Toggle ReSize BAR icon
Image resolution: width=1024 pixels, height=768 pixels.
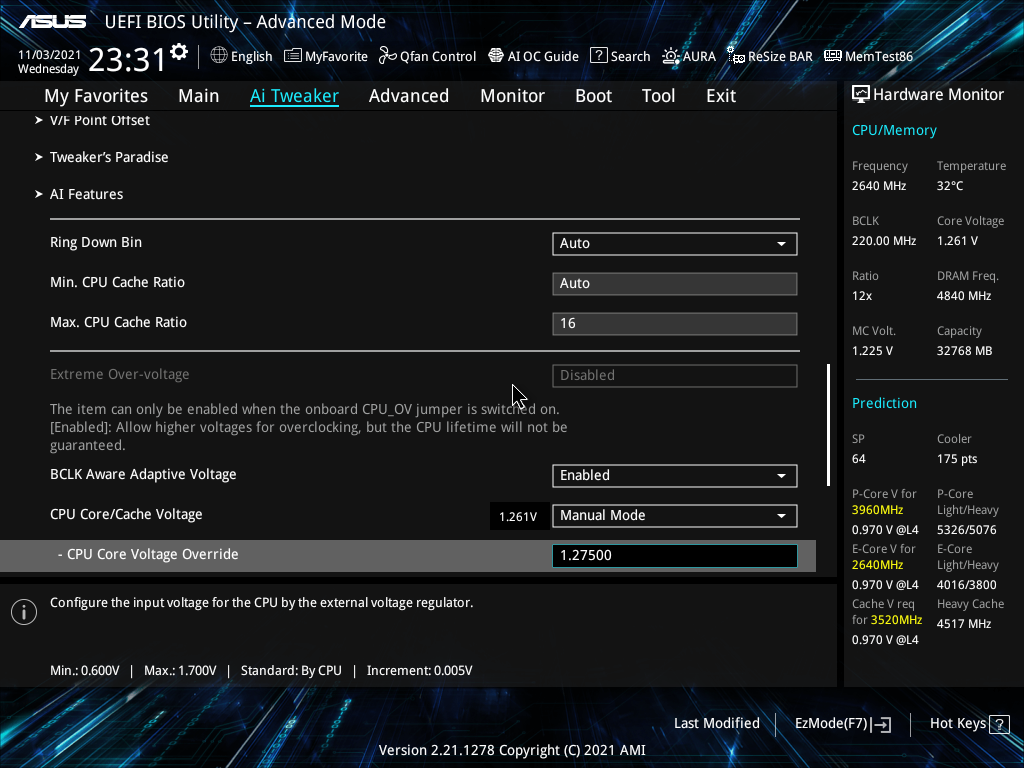click(x=736, y=56)
